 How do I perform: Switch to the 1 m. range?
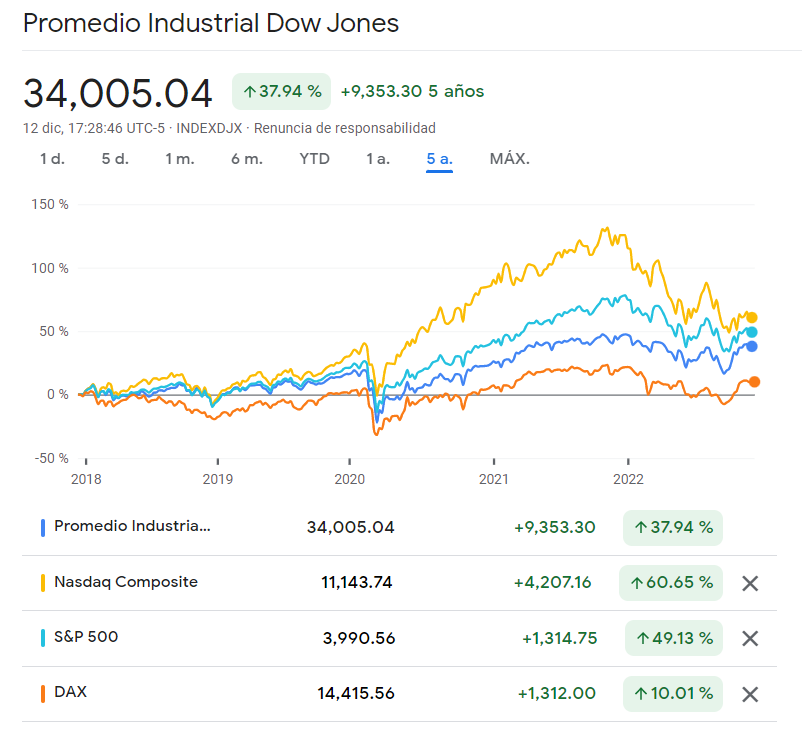click(x=180, y=159)
